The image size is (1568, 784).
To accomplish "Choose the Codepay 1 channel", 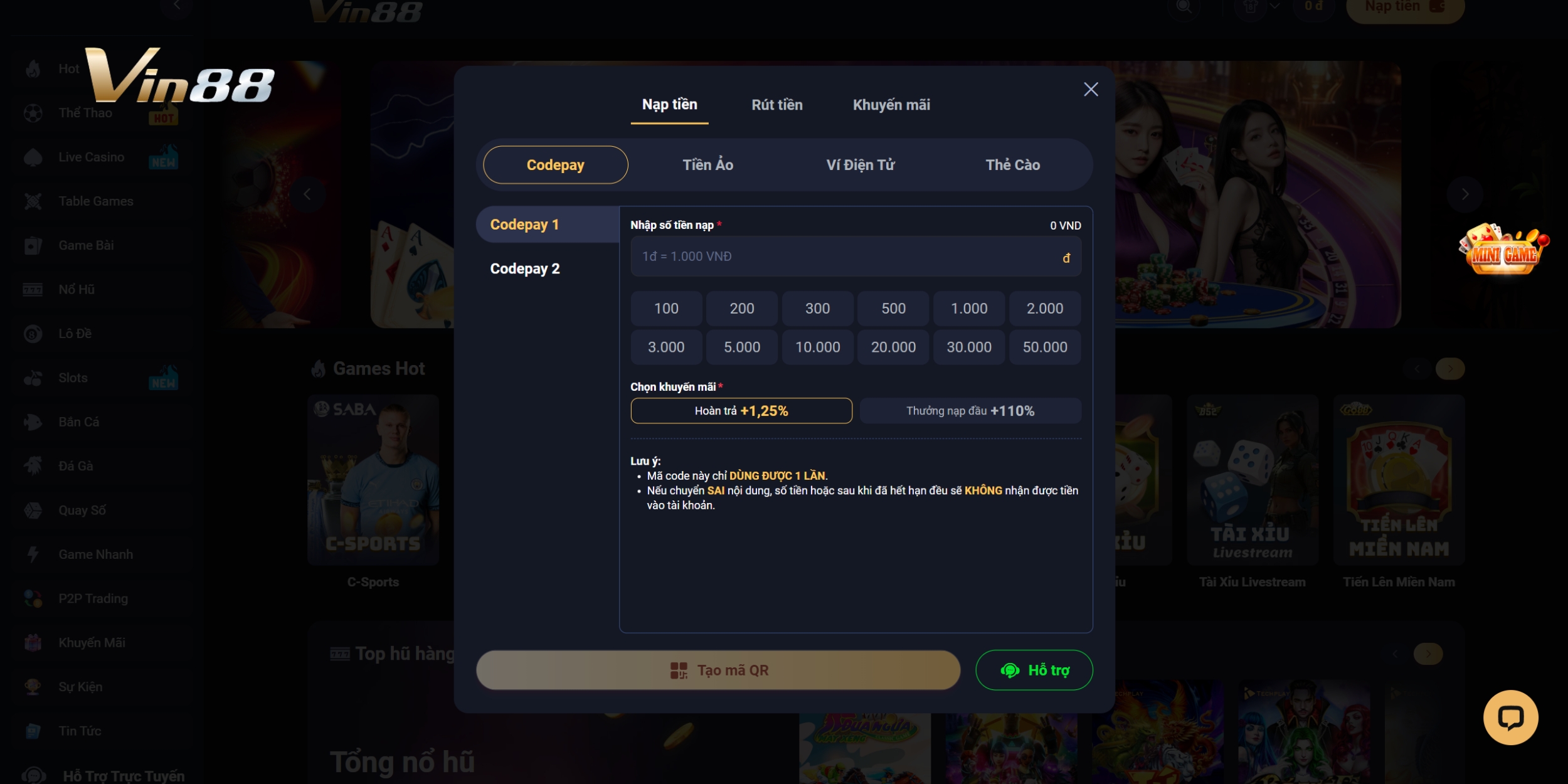I will (x=548, y=225).
